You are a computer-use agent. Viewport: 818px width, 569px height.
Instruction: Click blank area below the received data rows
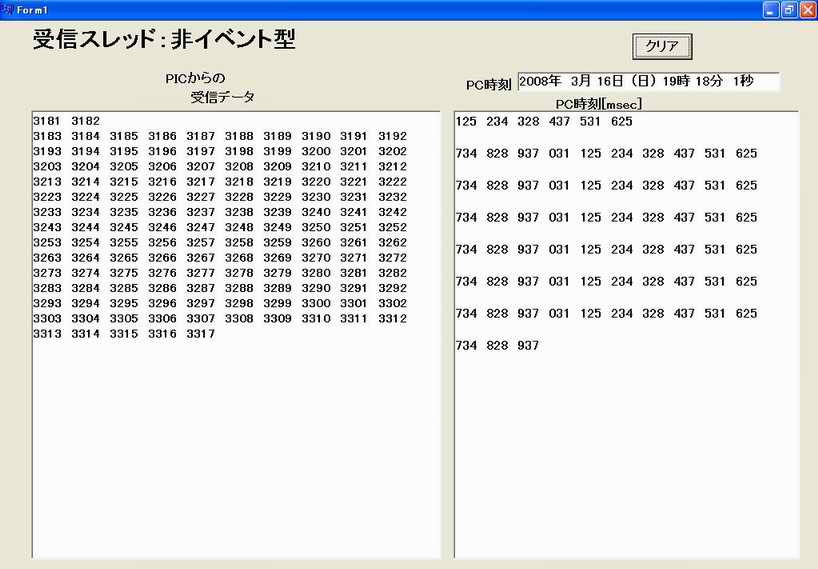236,450
